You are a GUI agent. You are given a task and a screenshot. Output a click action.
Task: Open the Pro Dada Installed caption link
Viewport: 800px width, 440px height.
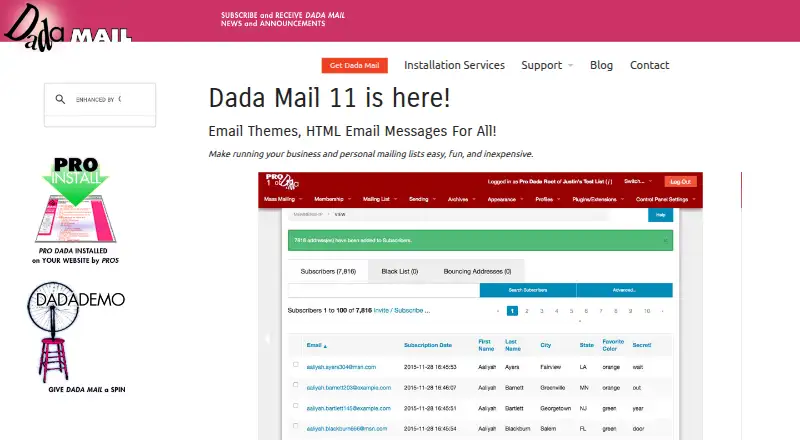tap(75, 256)
